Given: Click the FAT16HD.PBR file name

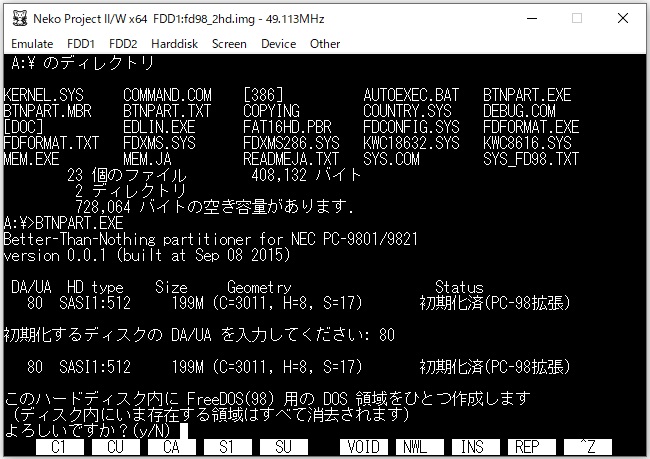Looking at the screenshot, I should 287,127.
